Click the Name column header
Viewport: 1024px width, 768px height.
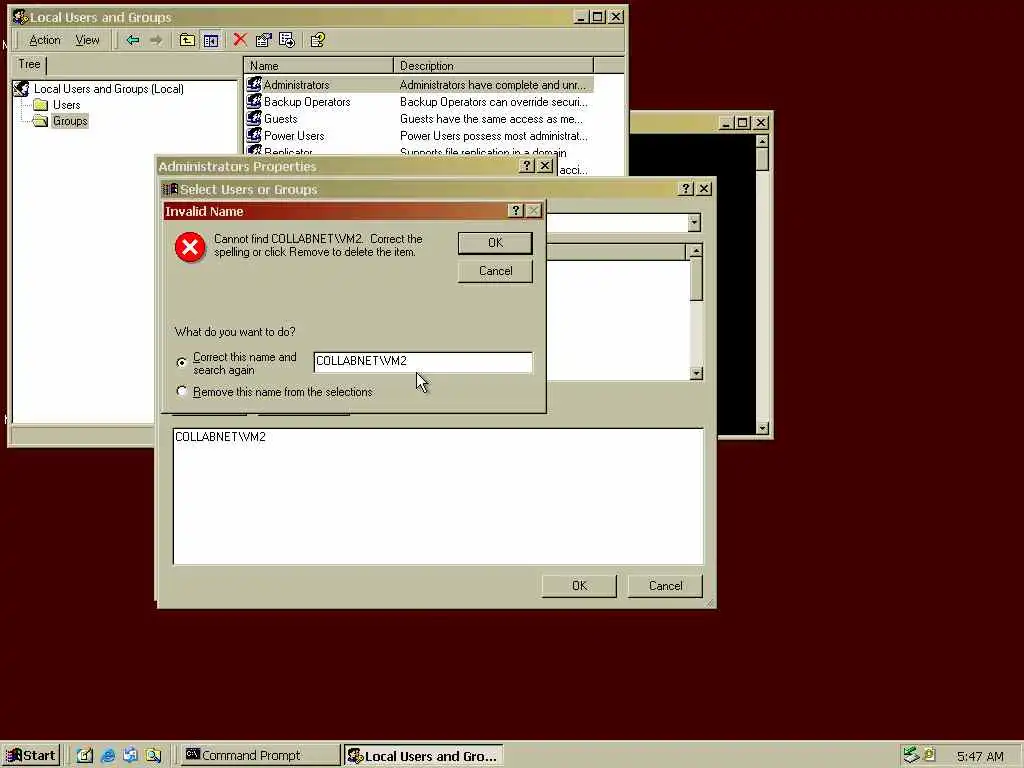319,65
